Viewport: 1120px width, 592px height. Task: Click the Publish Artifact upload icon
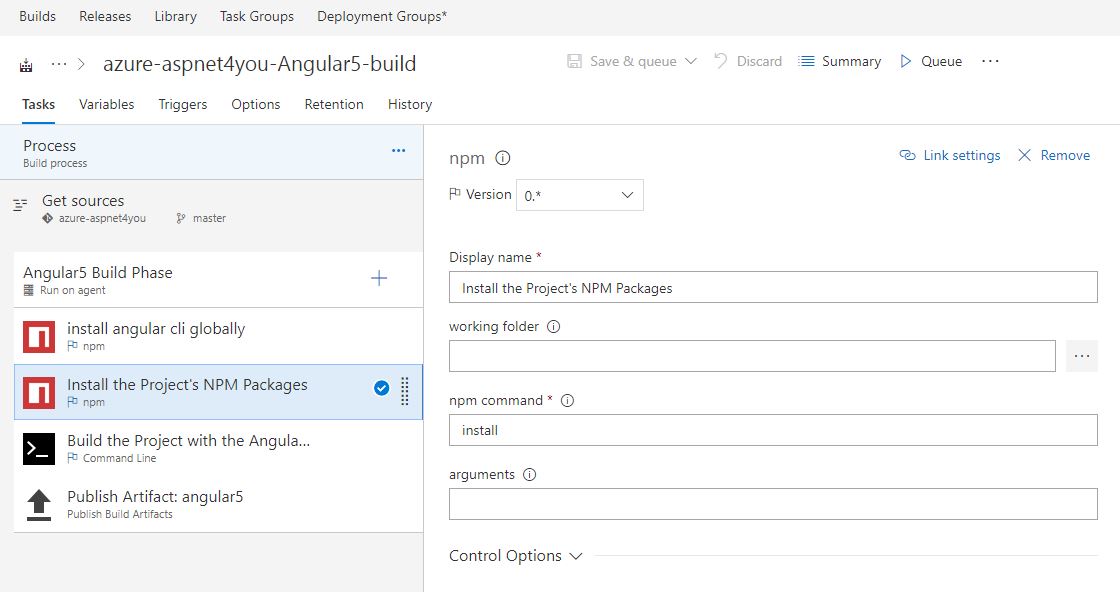tap(39, 505)
